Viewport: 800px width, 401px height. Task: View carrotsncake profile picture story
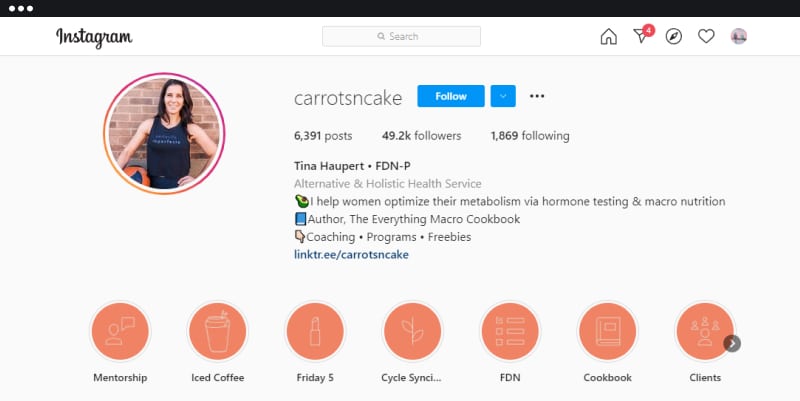point(164,133)
